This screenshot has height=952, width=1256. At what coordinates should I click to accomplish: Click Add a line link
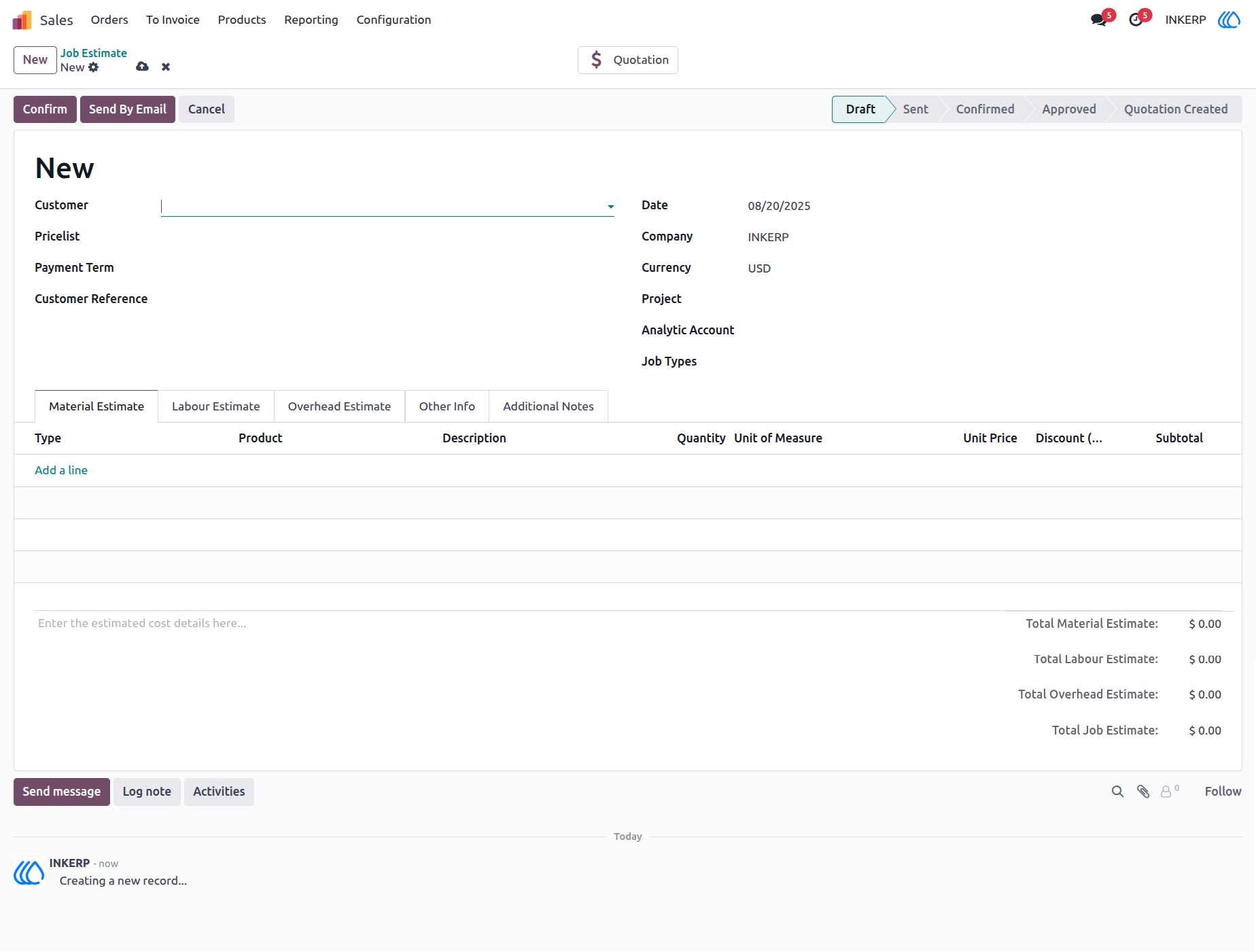pyautogui.click(x=61, y=470)
